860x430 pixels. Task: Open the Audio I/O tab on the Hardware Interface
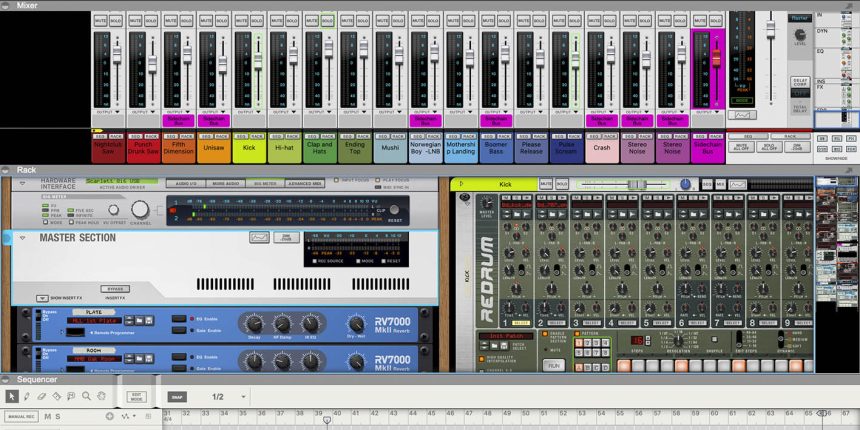185,184
